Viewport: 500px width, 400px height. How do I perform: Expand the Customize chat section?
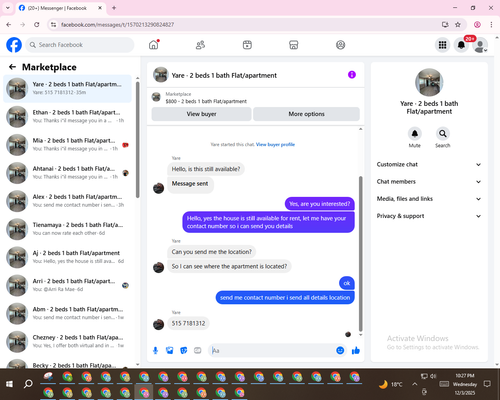(x=429, y=164)
